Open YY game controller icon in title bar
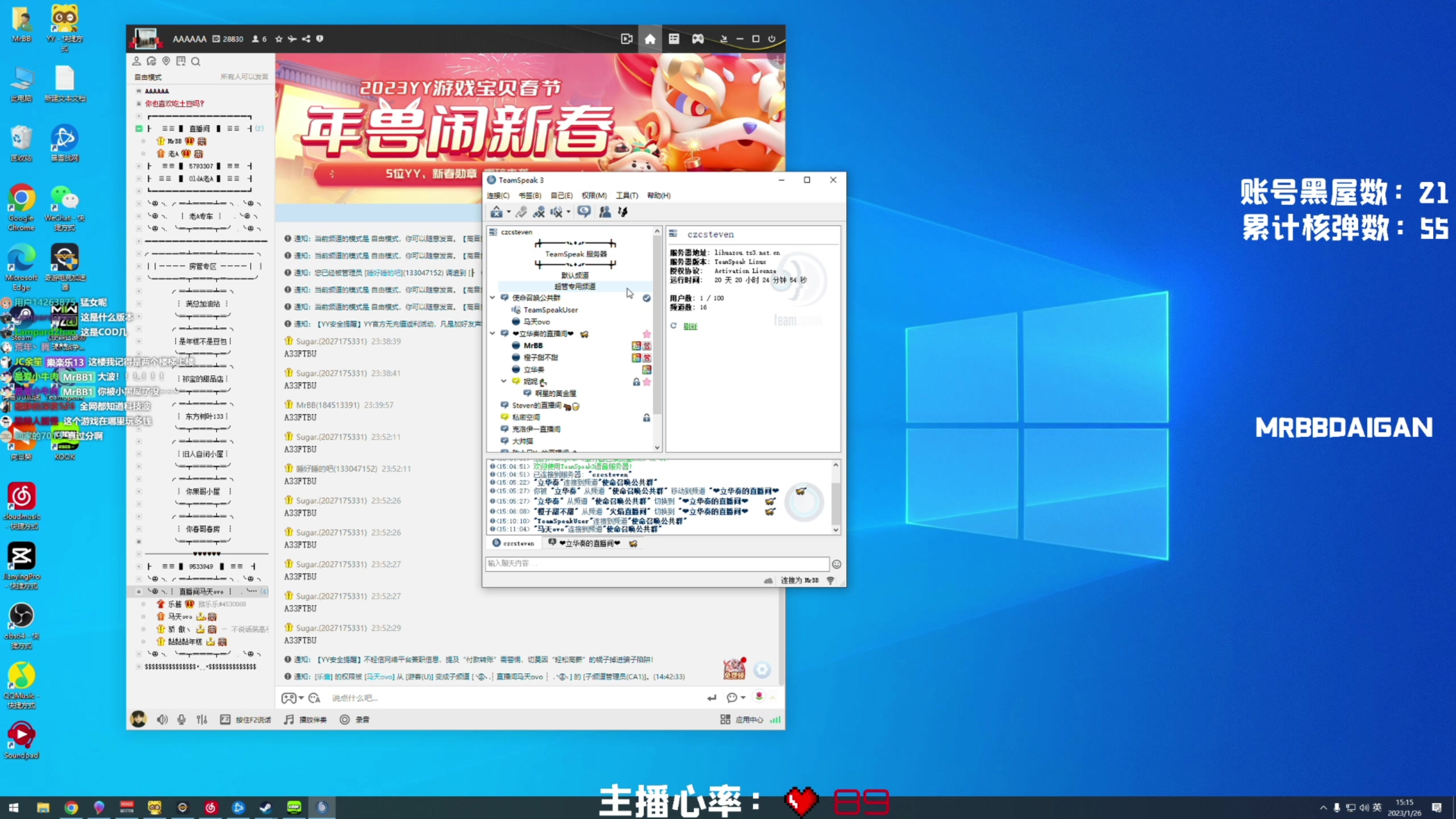The image size is (1456, 819). coord(698,39)
